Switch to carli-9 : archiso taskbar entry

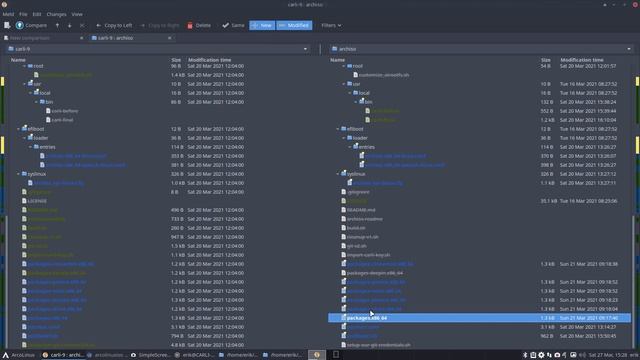[63, 355]
